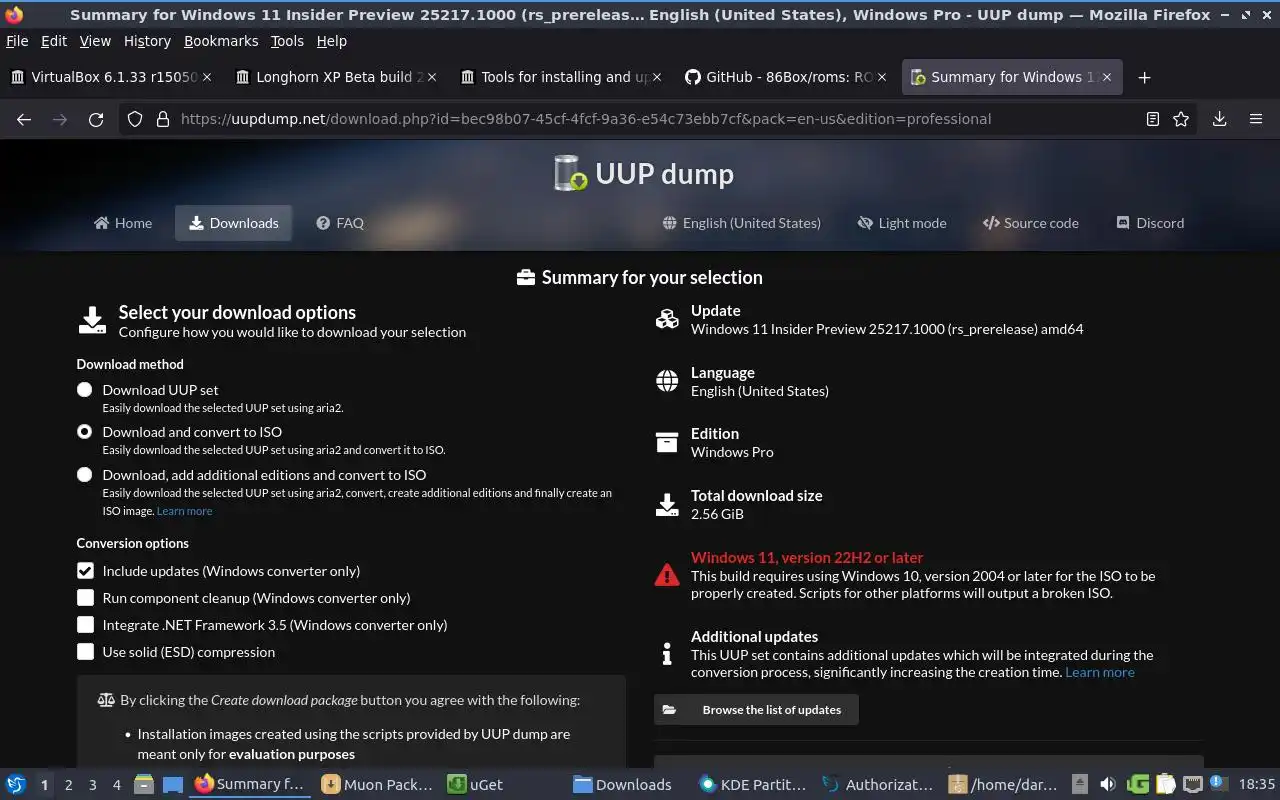The height and width of the screenshot is (800, 1280).
Task: Switch to Muon Package taskbar window
Action: [377, 784]
